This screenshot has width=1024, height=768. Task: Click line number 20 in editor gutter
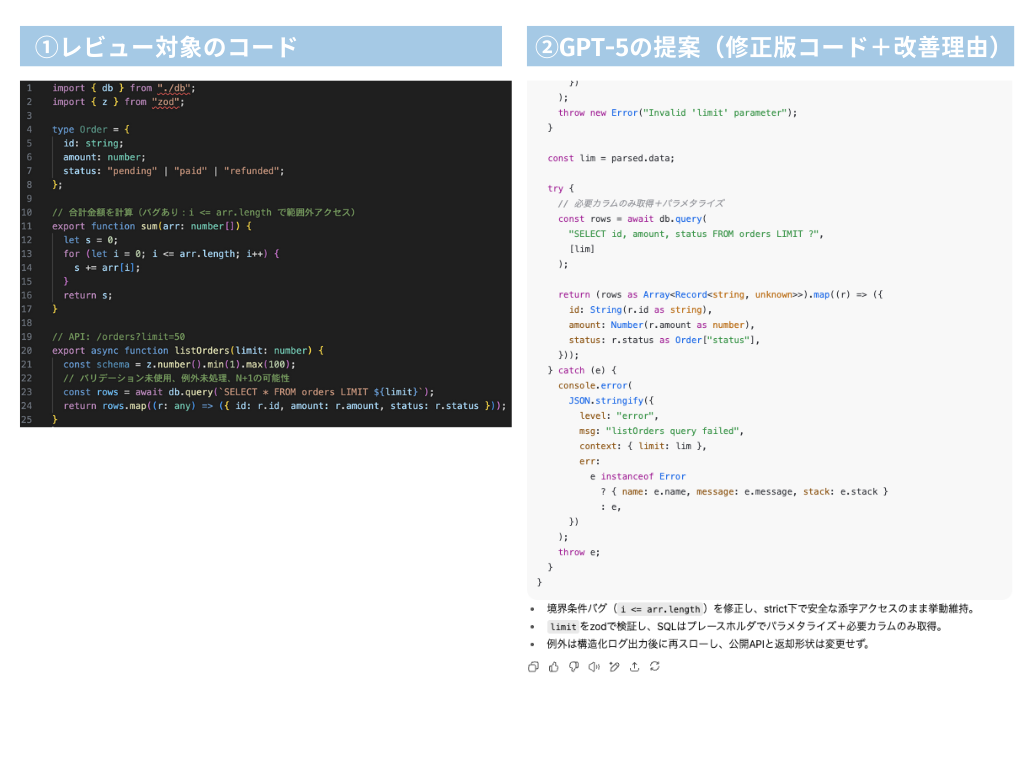(x=27, y=350)
